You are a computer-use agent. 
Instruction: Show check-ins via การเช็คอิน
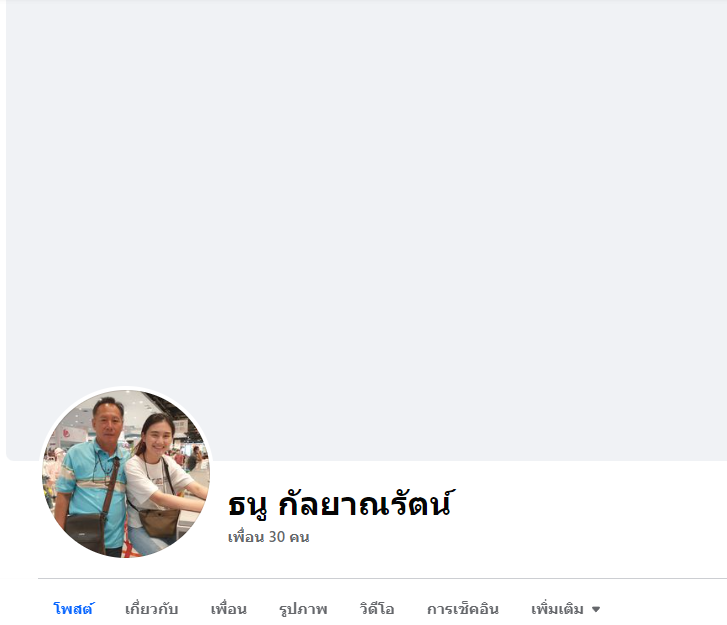tap(462, 608)
